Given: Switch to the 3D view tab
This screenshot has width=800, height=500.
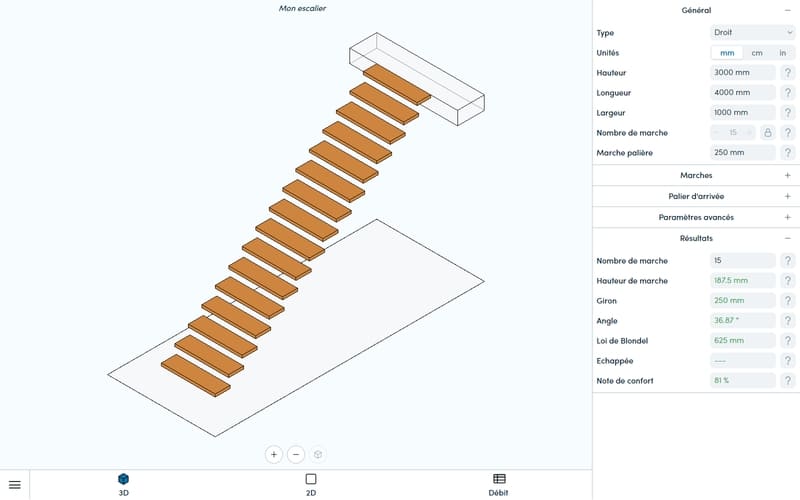Looking at the screenshot, I should (x=123, y=485).
